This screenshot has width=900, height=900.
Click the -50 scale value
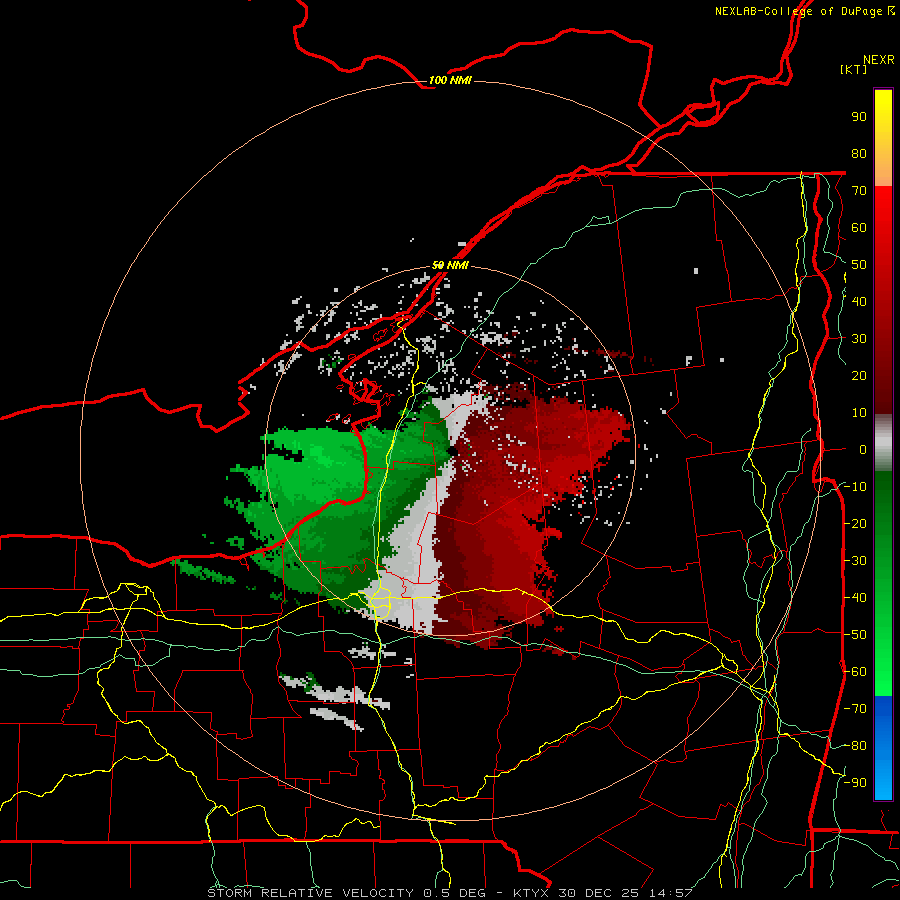click(855, 635)
